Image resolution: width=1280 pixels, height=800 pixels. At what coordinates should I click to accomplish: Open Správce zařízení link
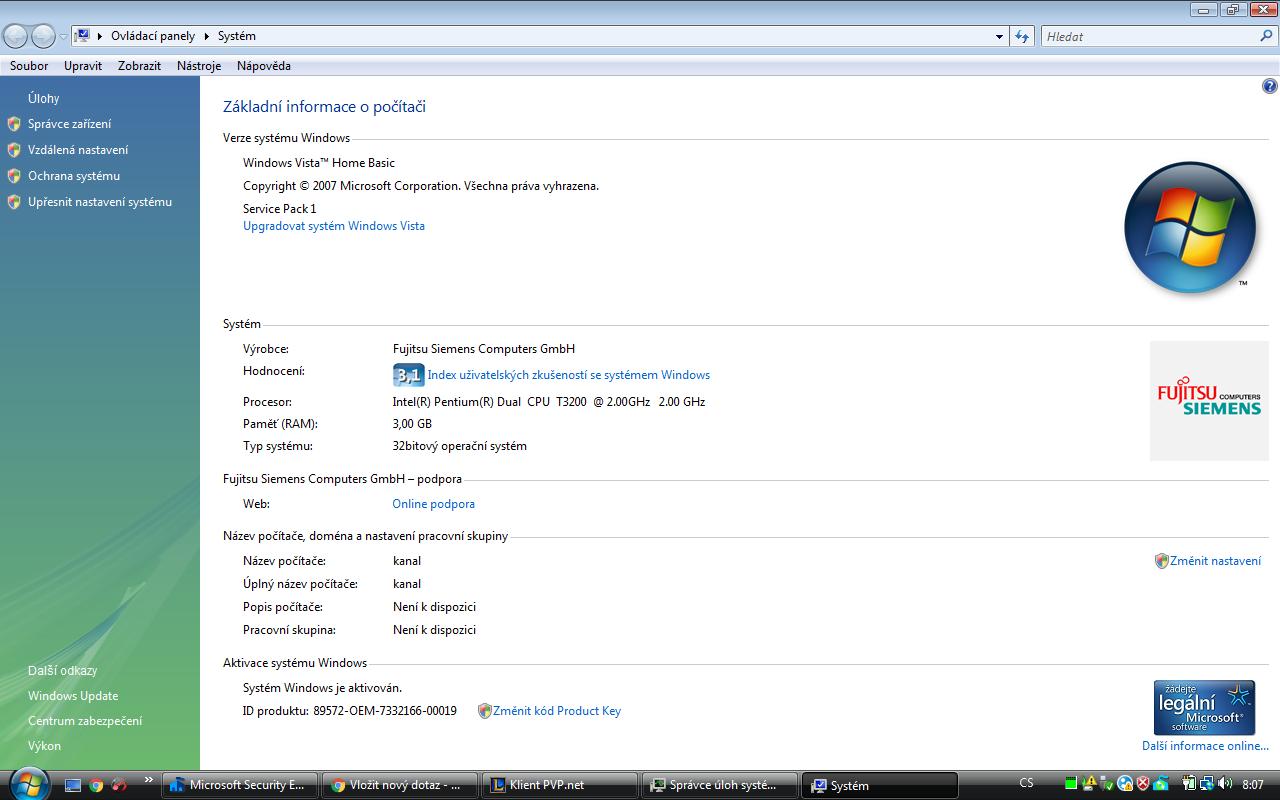coord(70,124)
